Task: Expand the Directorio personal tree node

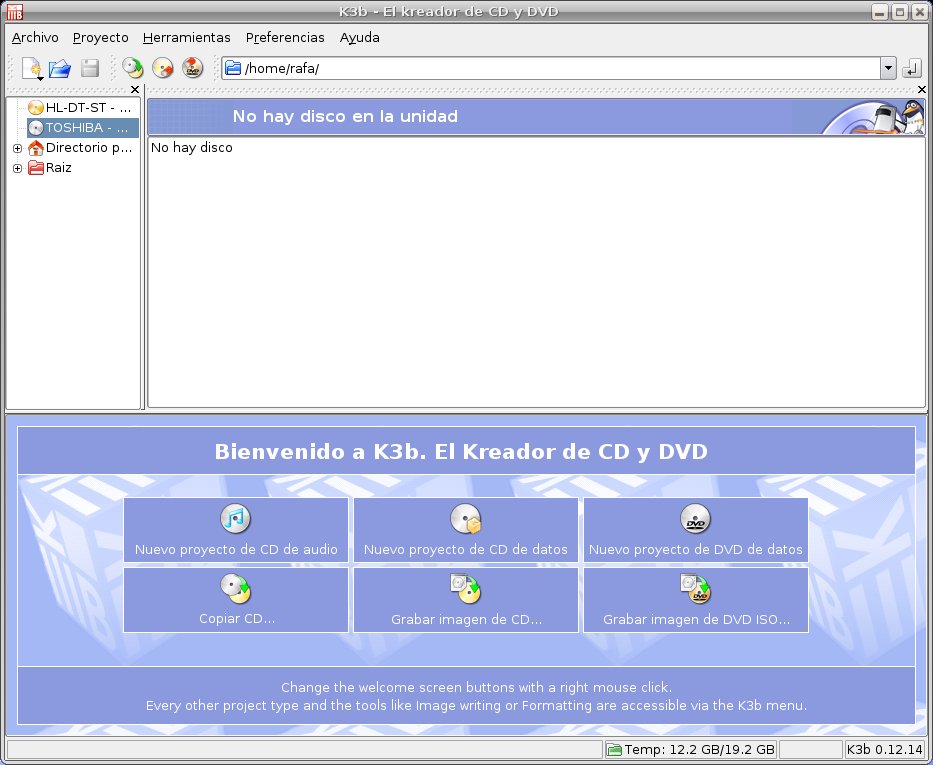Action: tap(17, 148)
